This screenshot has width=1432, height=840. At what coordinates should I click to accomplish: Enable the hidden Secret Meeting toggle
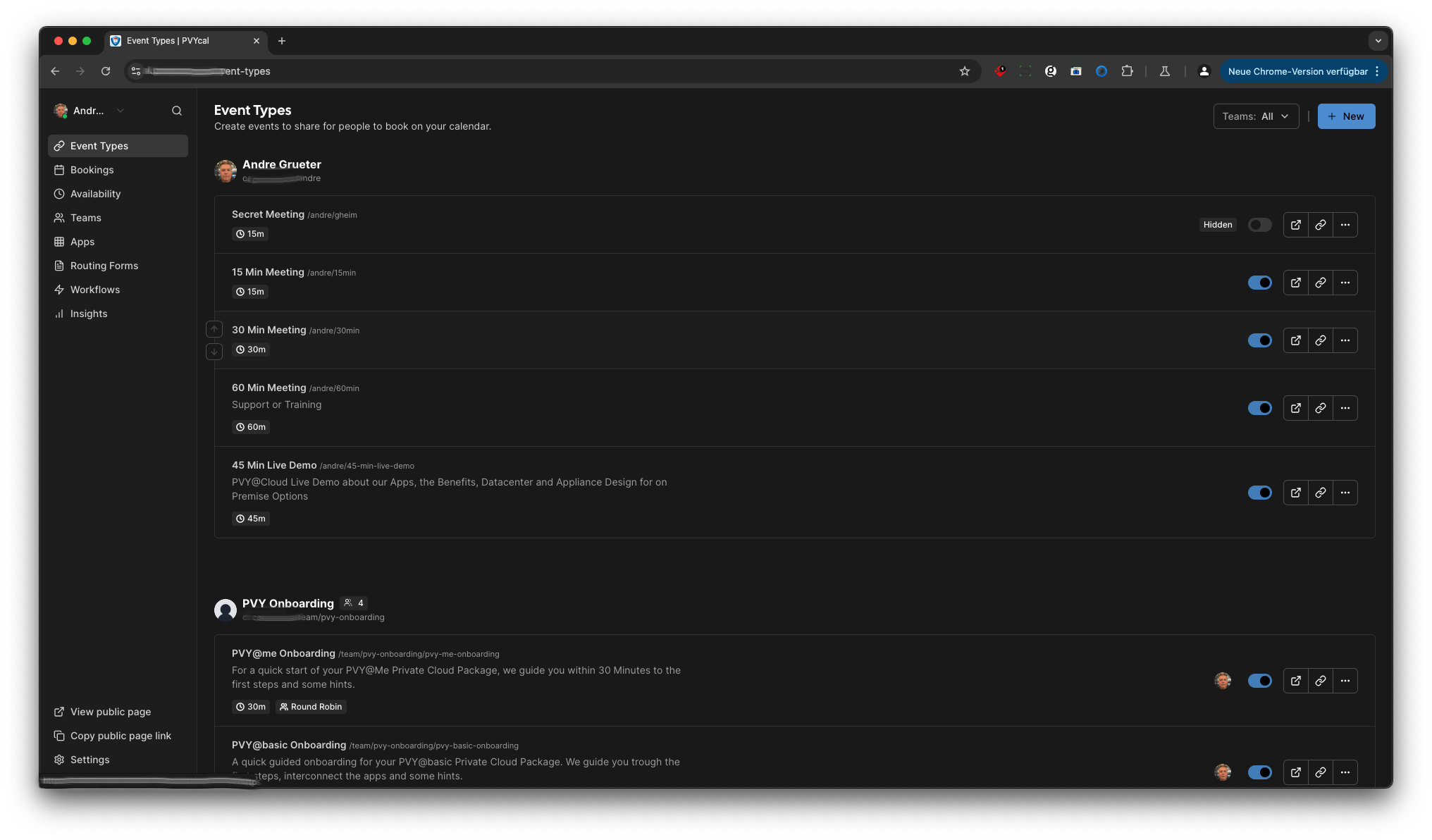1259,225
